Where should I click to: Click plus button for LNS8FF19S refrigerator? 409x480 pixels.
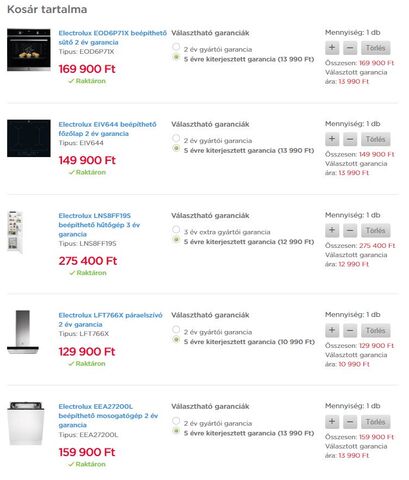[332, 230]
